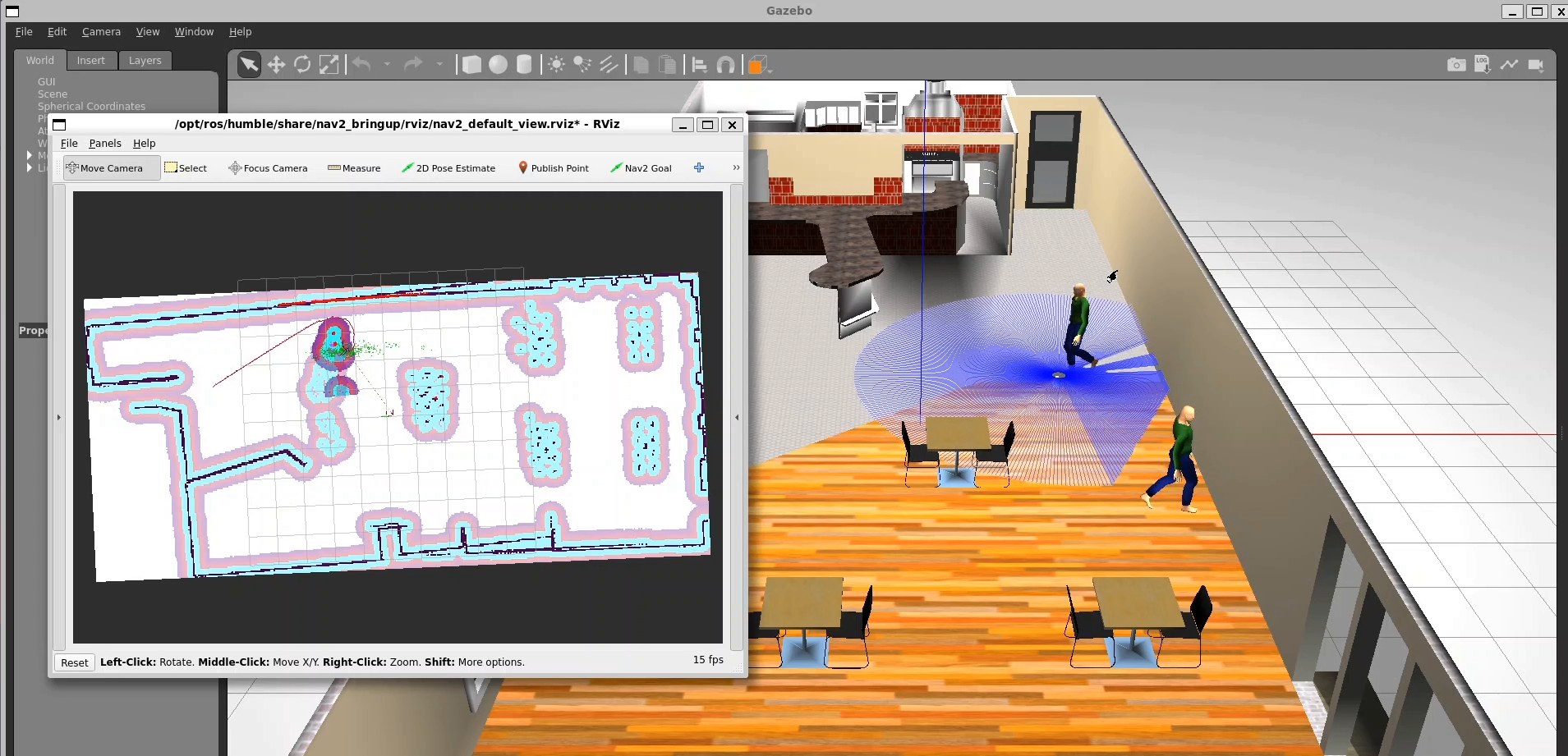This screenshot has width=1568, height=756.
Task: Choose the scale mode tool
Action: click(x=329, y=65)
